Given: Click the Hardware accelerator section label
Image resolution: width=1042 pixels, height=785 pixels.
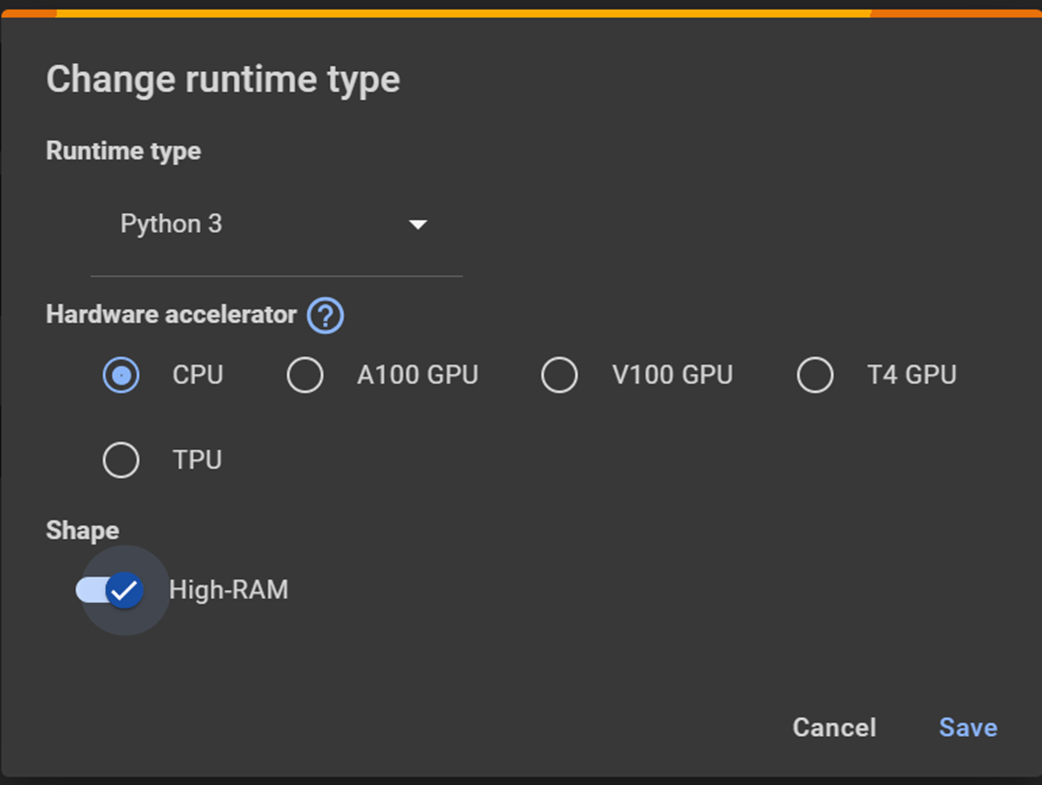Looking at the screenshot, I should [171, 315].
